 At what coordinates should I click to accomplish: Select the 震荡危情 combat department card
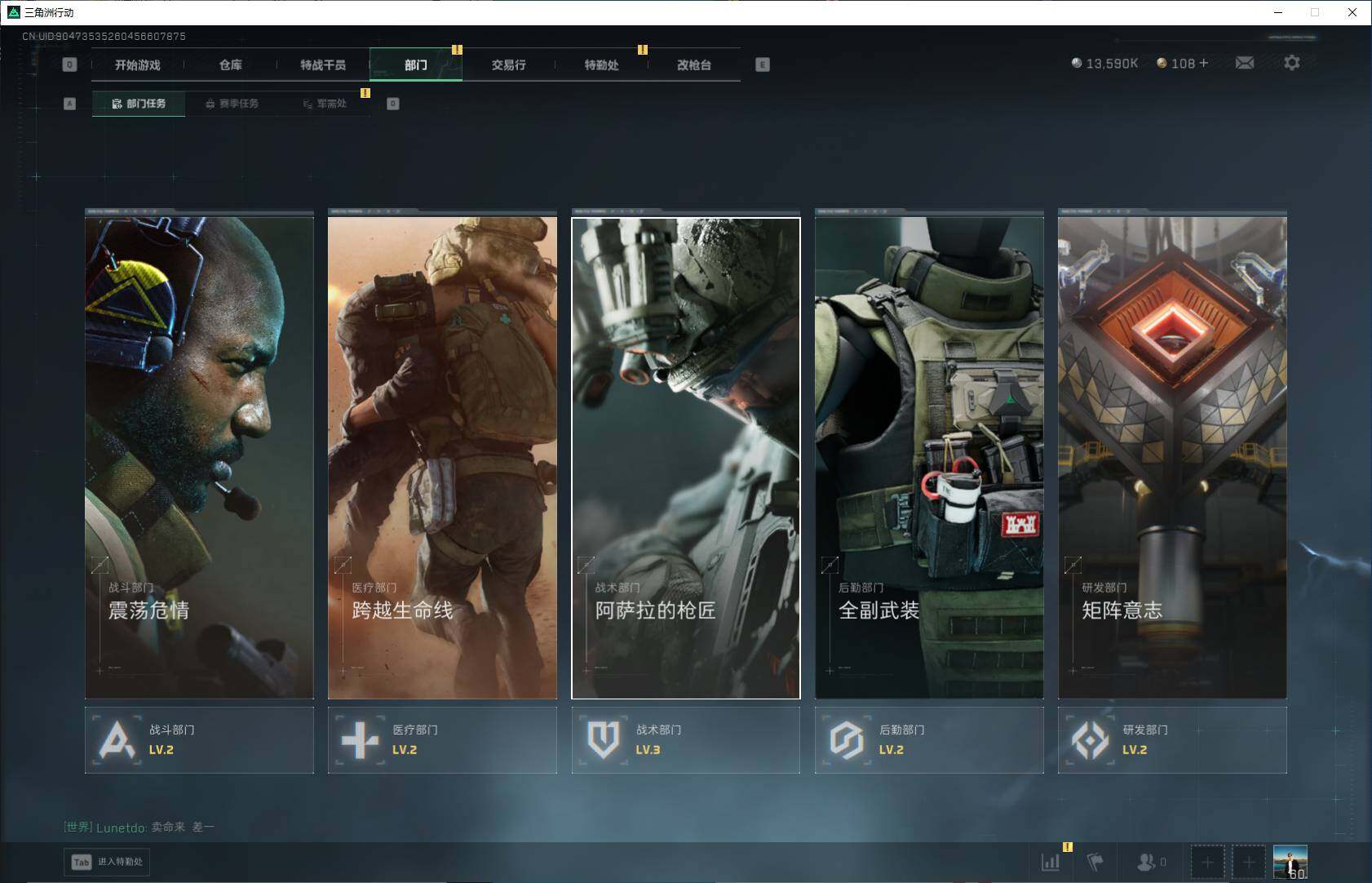199,457
